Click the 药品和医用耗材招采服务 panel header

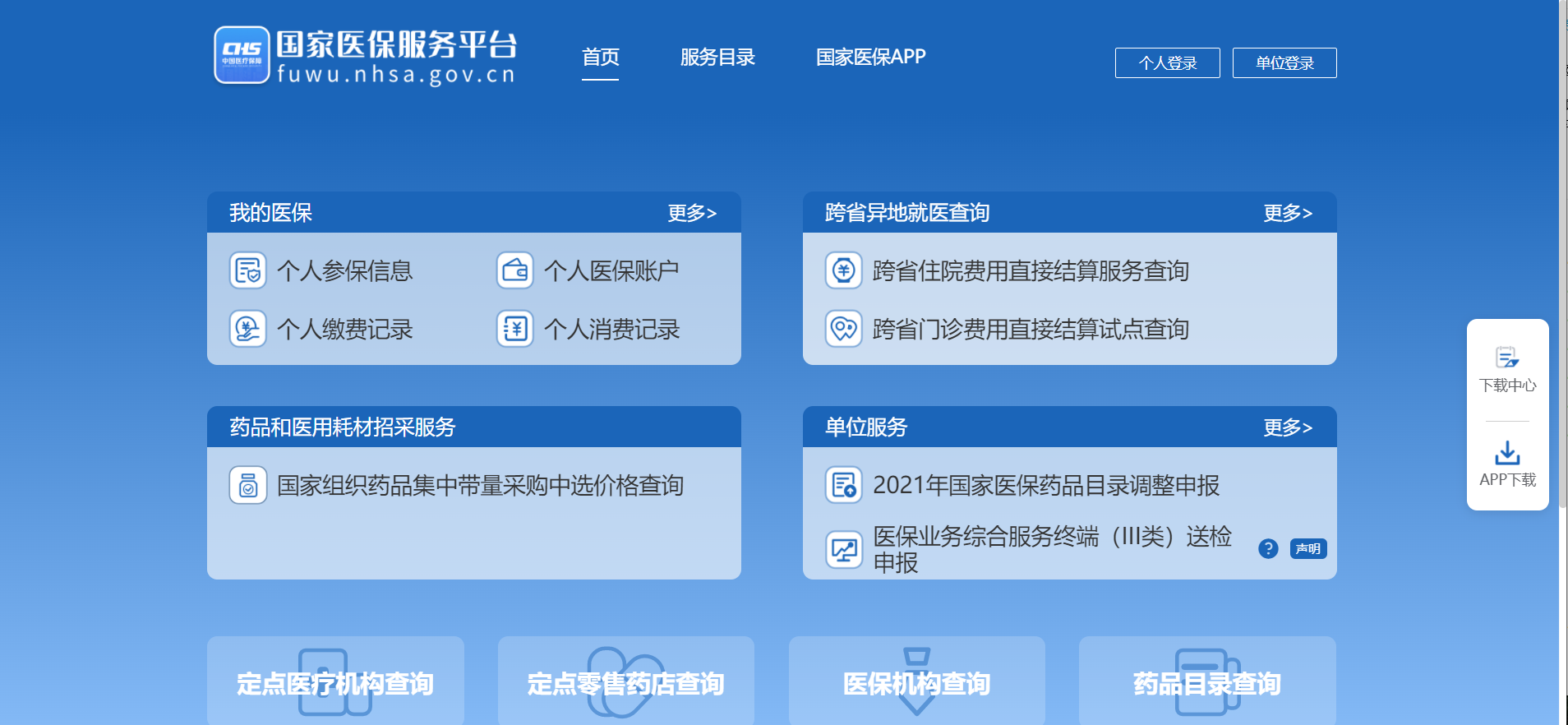click(474, 427)
